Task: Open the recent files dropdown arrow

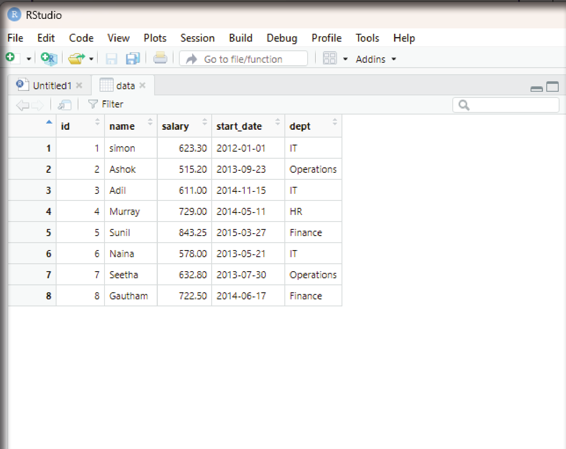Action: pyautogui.click(x=91, y=59)
